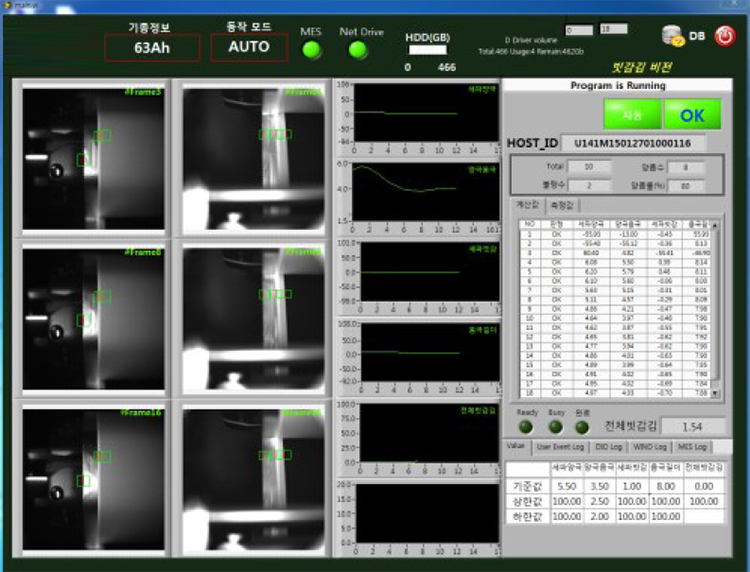The image size is (750, 572).
Task: Click the 상한값 row header
Action: pyautogui.click(x=528, y=501)
